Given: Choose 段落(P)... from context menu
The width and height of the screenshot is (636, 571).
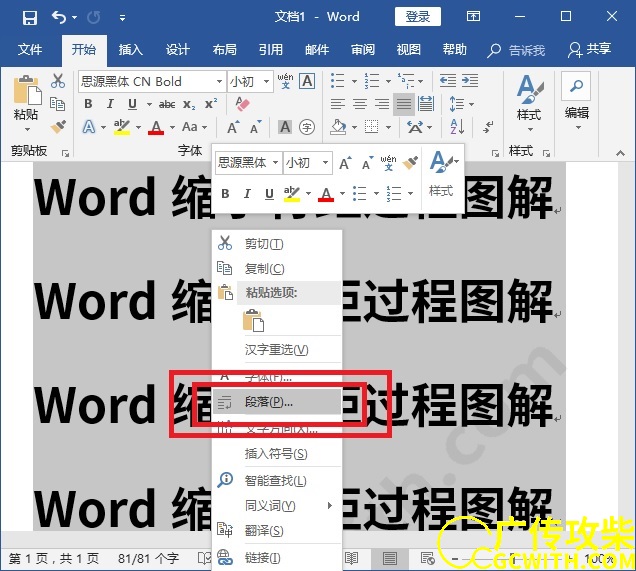Looking at the screenshot, I should tap(277, 402).
